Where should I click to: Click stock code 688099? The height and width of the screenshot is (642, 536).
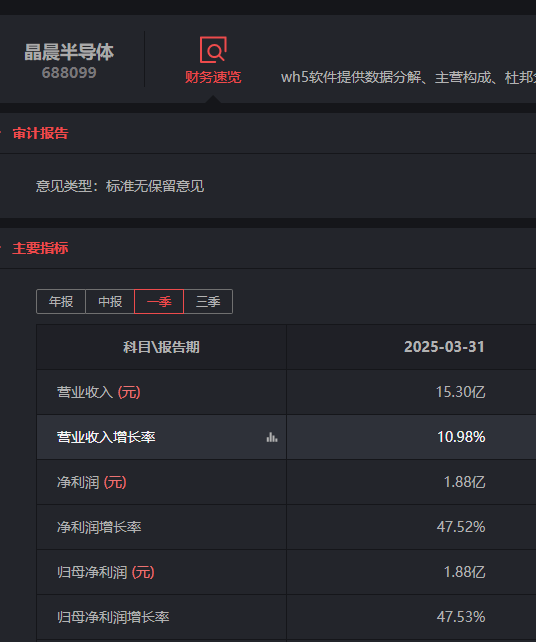click(x=69, y=73)
